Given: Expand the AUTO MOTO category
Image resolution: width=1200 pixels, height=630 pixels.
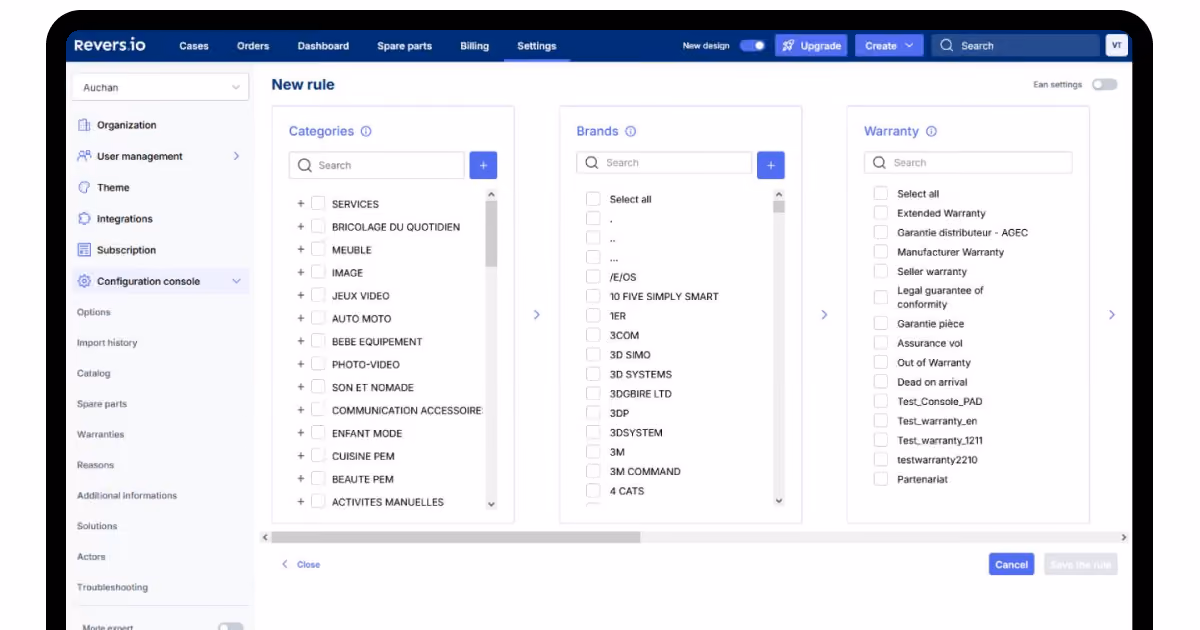Looking at the screenshot, I should [x=300, y=318].
